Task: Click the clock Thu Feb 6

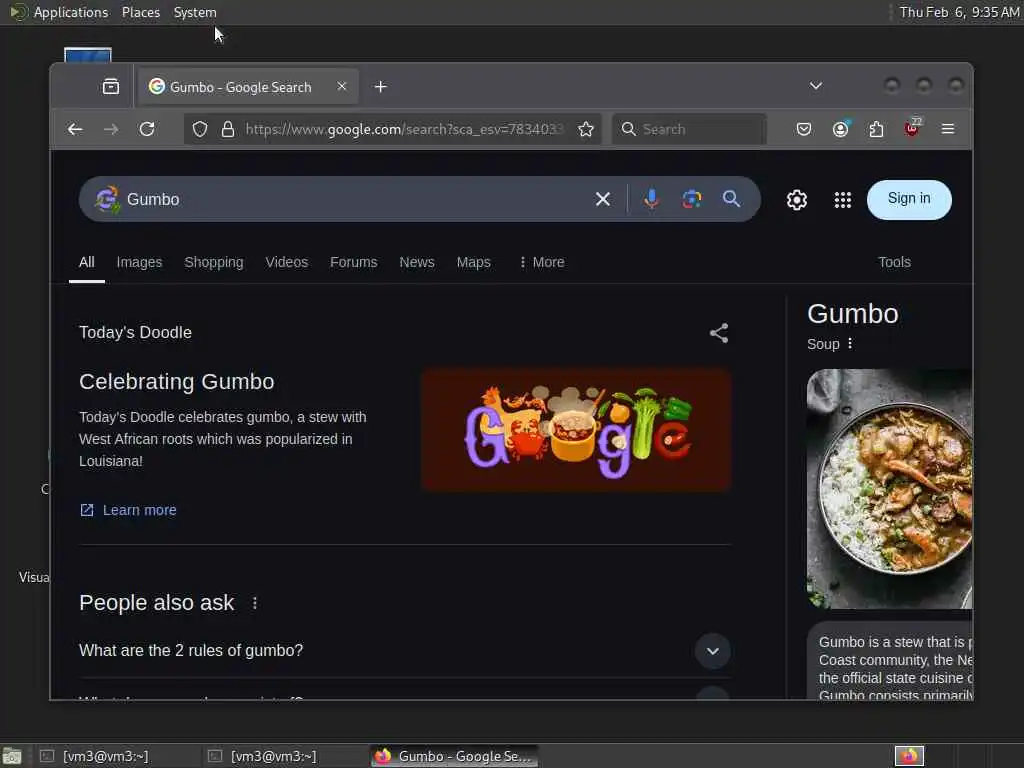Action: click(959, 12)
